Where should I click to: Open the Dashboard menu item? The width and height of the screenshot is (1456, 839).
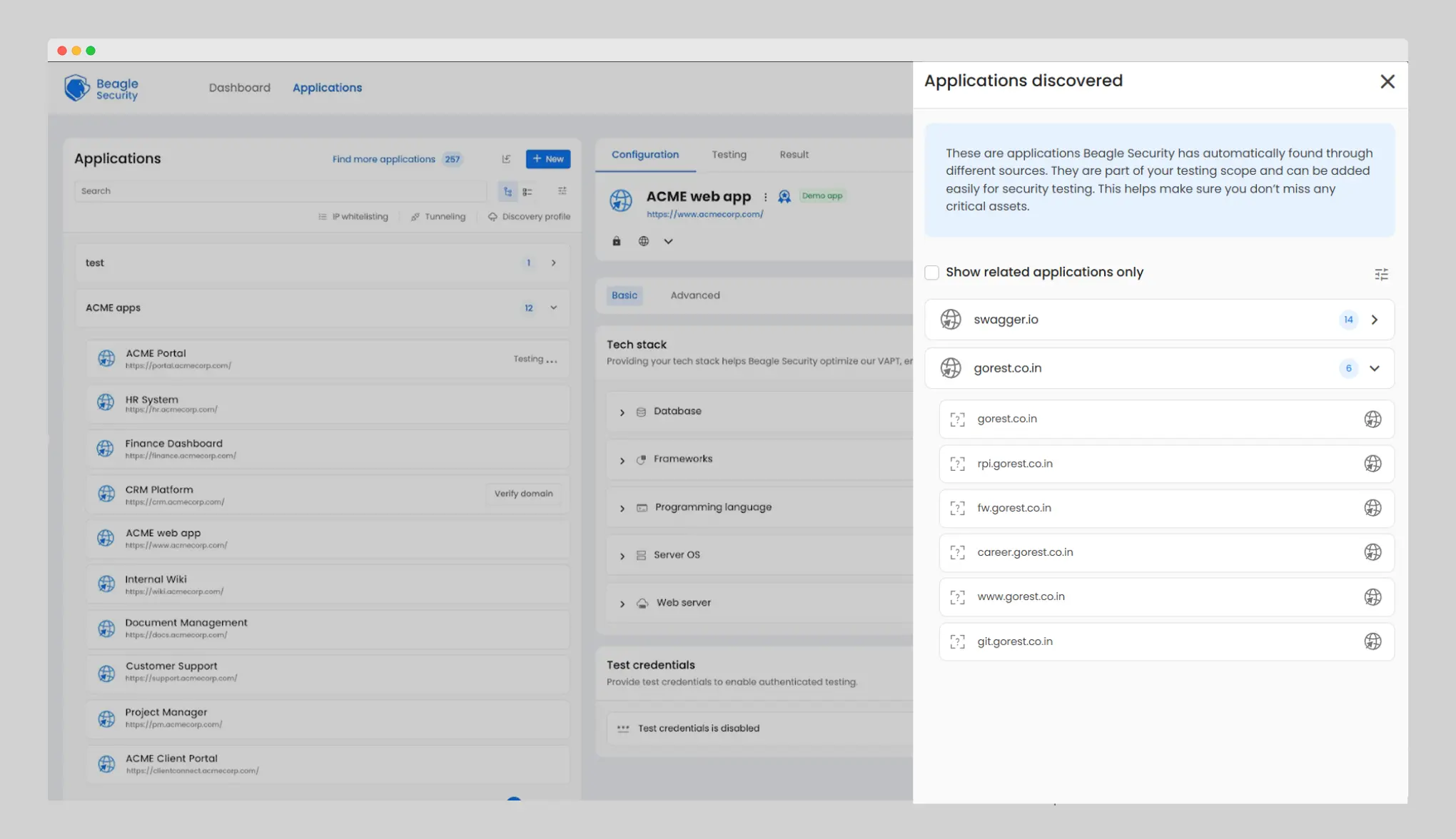(x=239, y=87)
